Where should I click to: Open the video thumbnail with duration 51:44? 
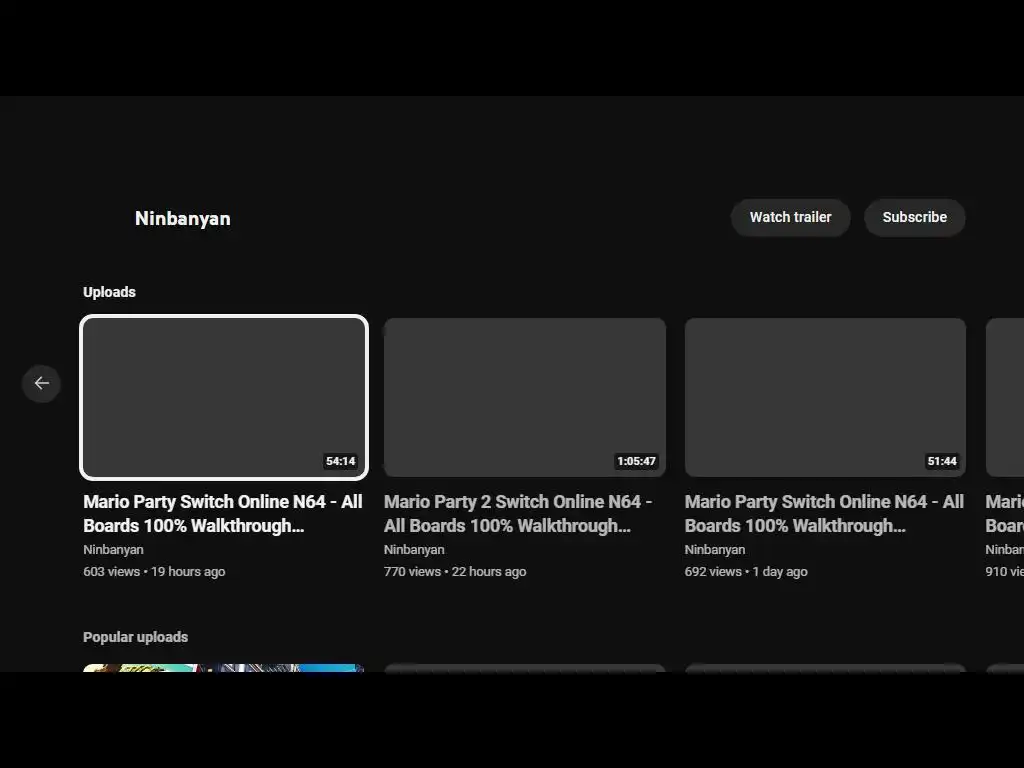point(825,398)
